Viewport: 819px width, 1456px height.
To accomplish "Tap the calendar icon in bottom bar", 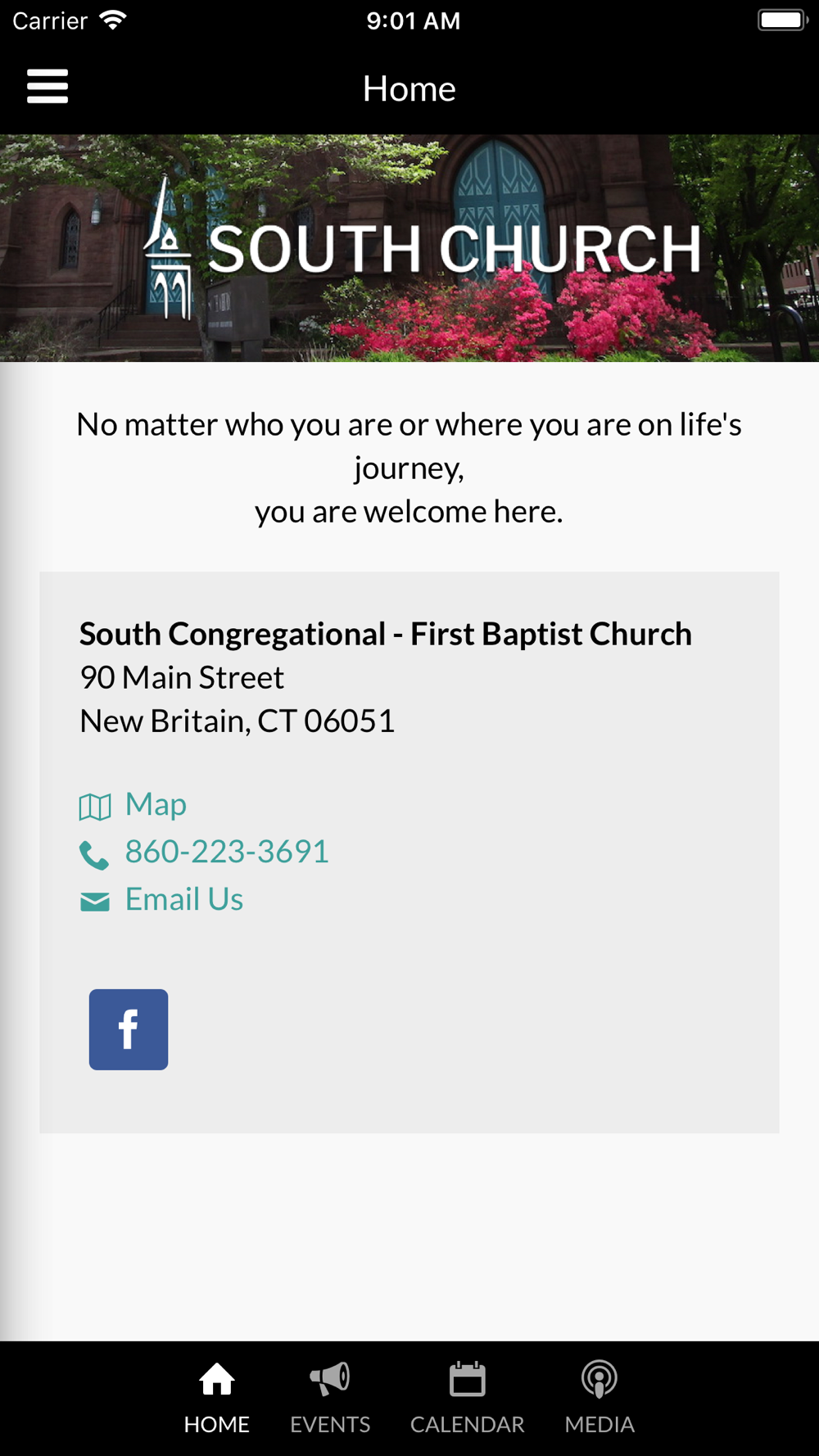I will 468,1379.
